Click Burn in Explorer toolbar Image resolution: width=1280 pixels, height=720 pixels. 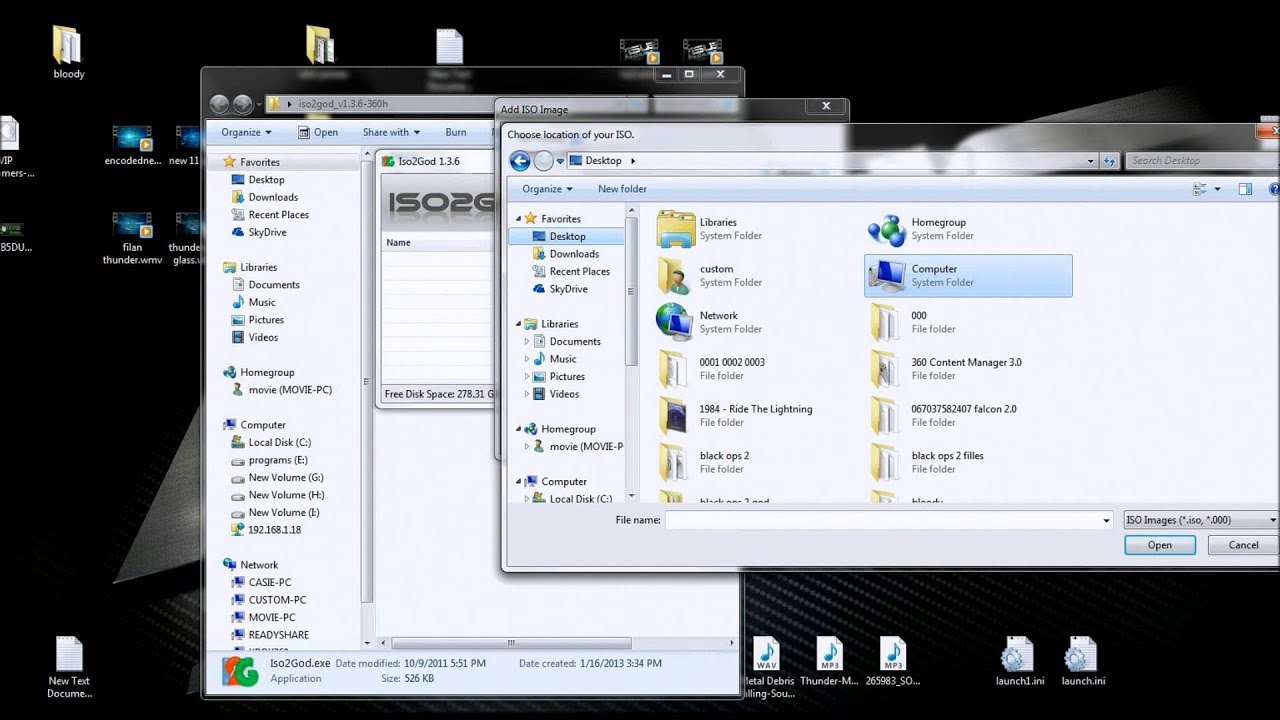(x=456, y=132)
